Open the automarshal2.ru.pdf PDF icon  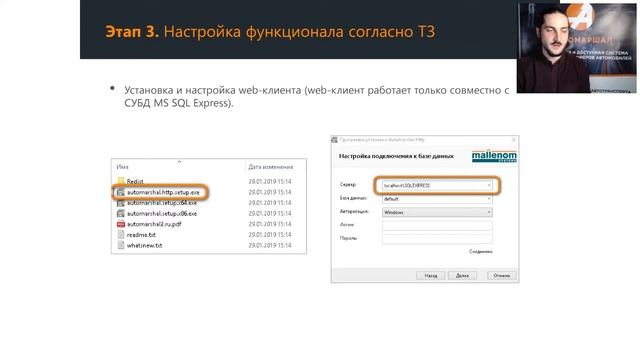121,224
